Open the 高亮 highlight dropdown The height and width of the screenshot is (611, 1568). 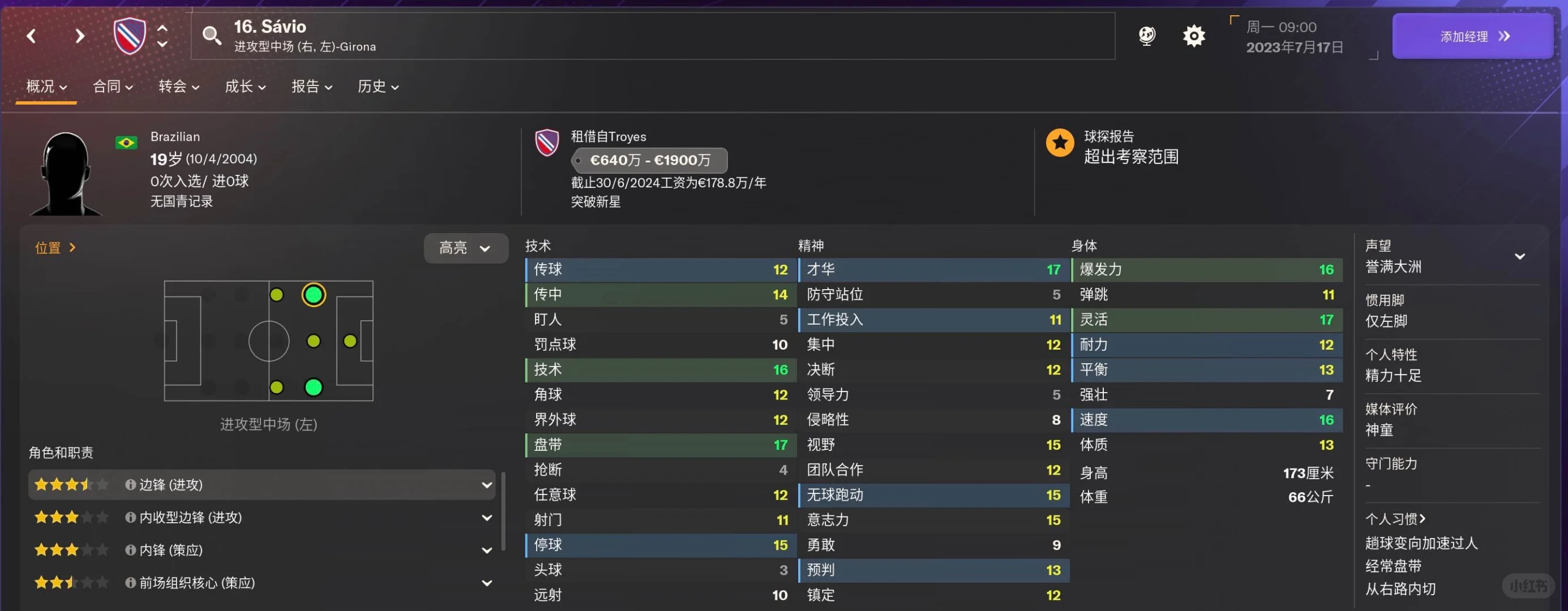[x=466, y=248]
